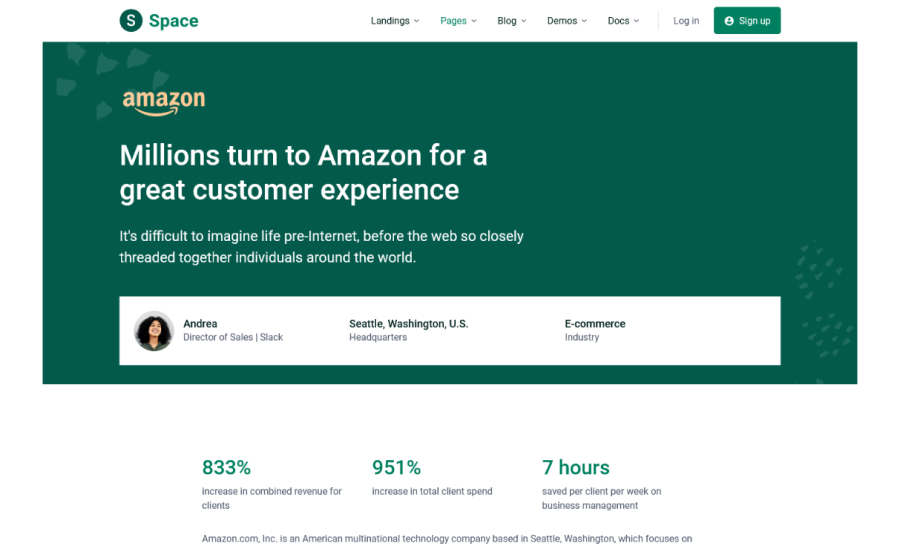Screen dimensions: 900x545
Task: Click the Millions turn to Amazon headline
Action: (303, 172)
